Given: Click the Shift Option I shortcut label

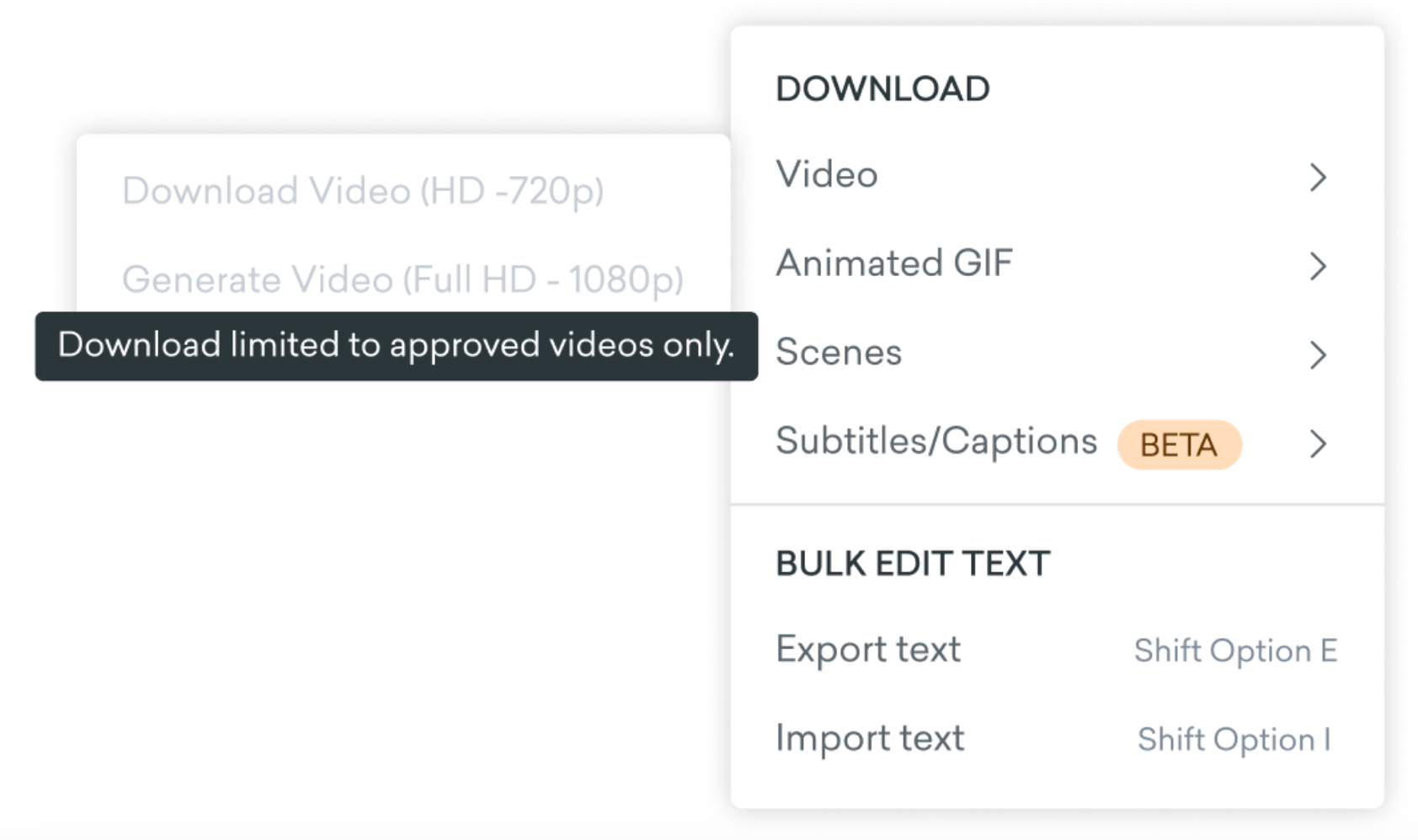Looking at the screenshot, I should pyautogui.click(x=1234, y=740).
